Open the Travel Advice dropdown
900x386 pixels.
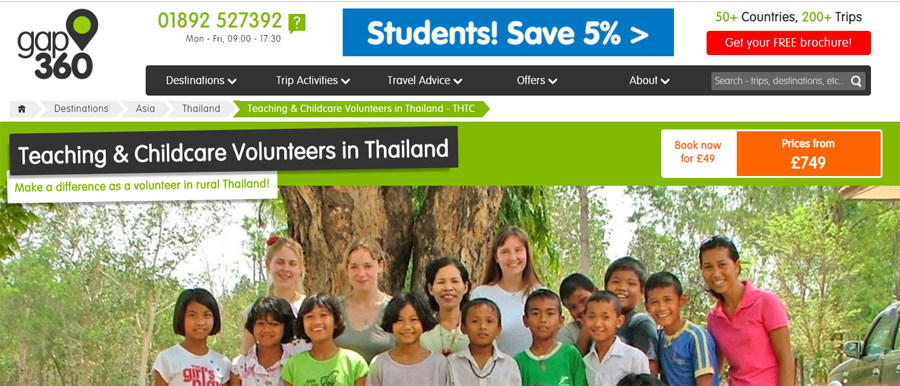pyautogui.click(x=424, y=80)
